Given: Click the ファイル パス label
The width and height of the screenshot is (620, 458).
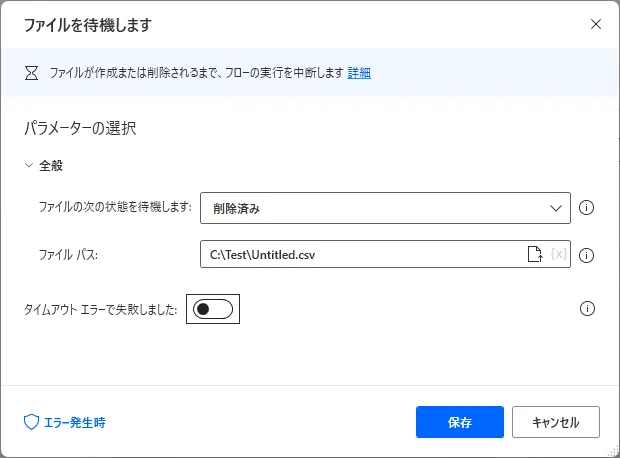Looking at the screenshot, I should pyautogui.click(x=68, y=254).
